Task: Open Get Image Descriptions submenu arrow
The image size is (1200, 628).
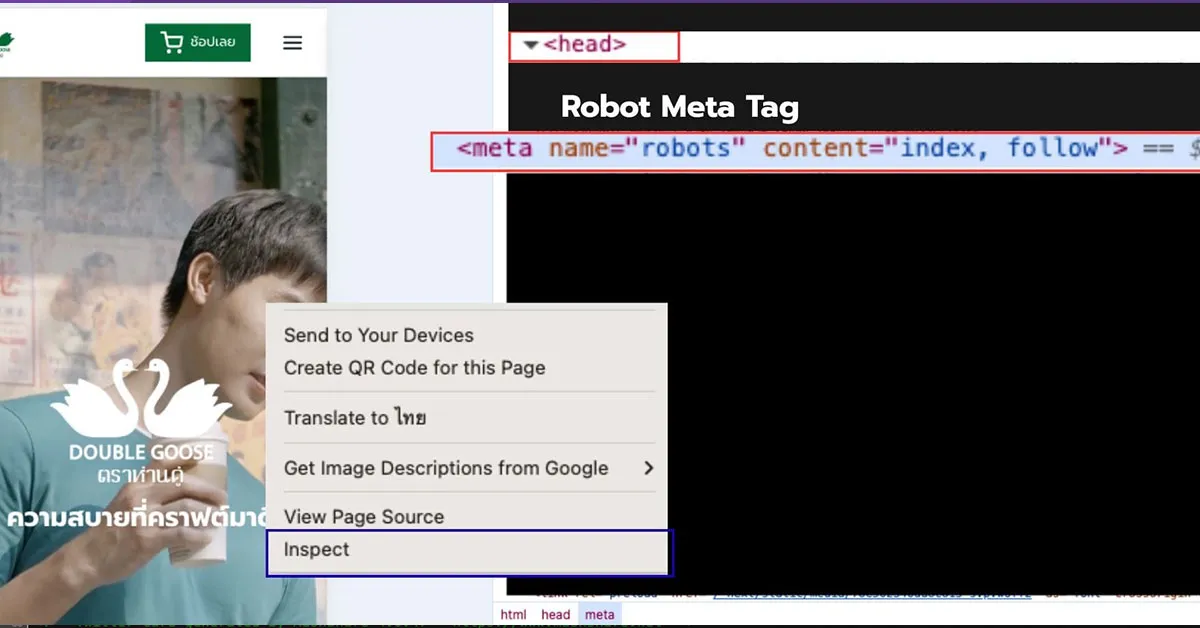Action: [x=648, y=468]
